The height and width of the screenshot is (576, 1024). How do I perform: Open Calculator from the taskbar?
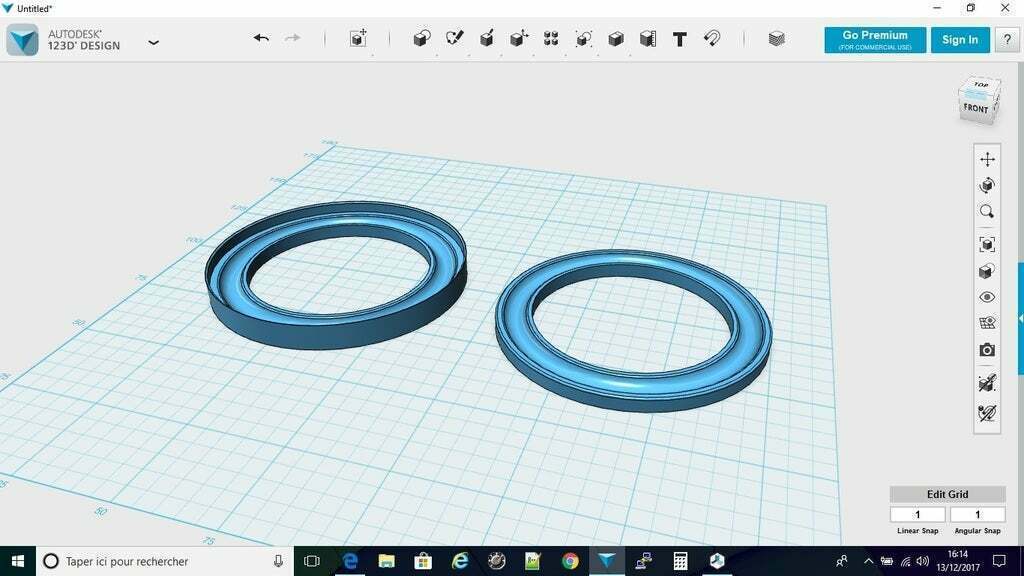680,561
